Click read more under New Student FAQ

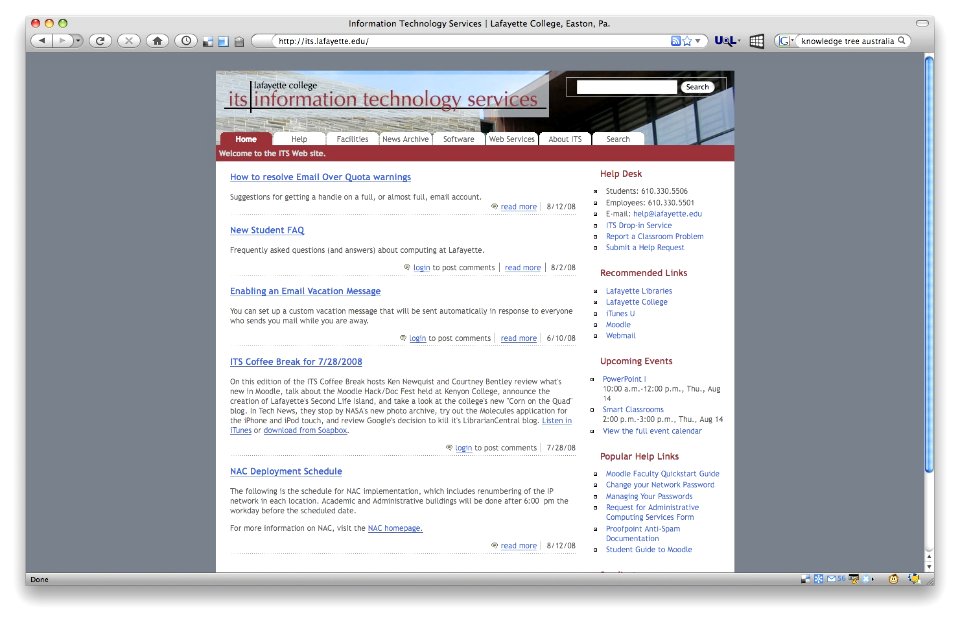[x=523, y=268]
